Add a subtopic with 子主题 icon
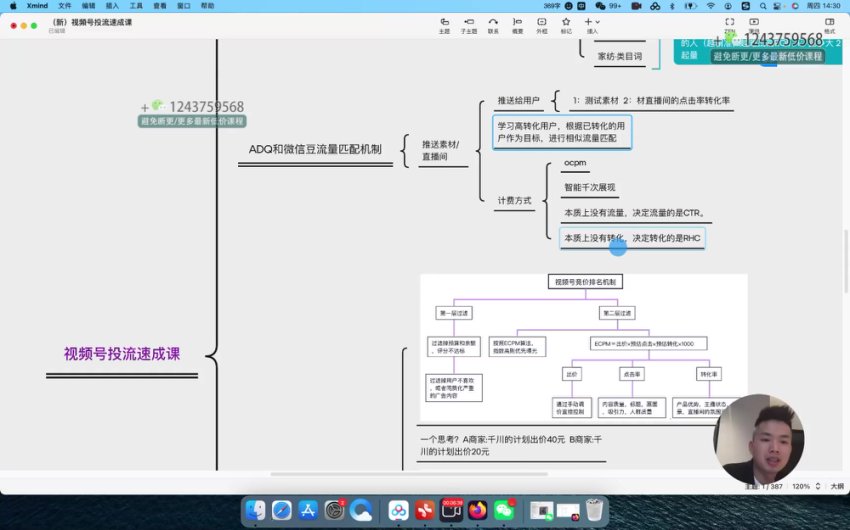The height and width of the screenshot is (530, 850). pos(468,22)
